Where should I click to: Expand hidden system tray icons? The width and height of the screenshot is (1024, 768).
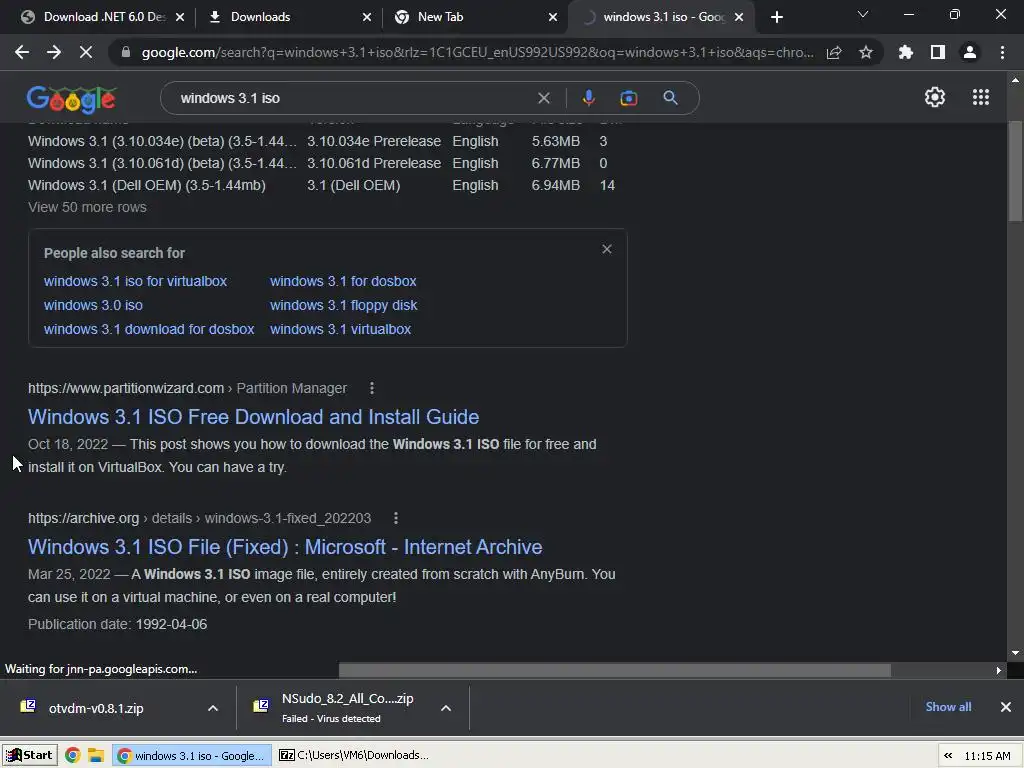point(948,756)
